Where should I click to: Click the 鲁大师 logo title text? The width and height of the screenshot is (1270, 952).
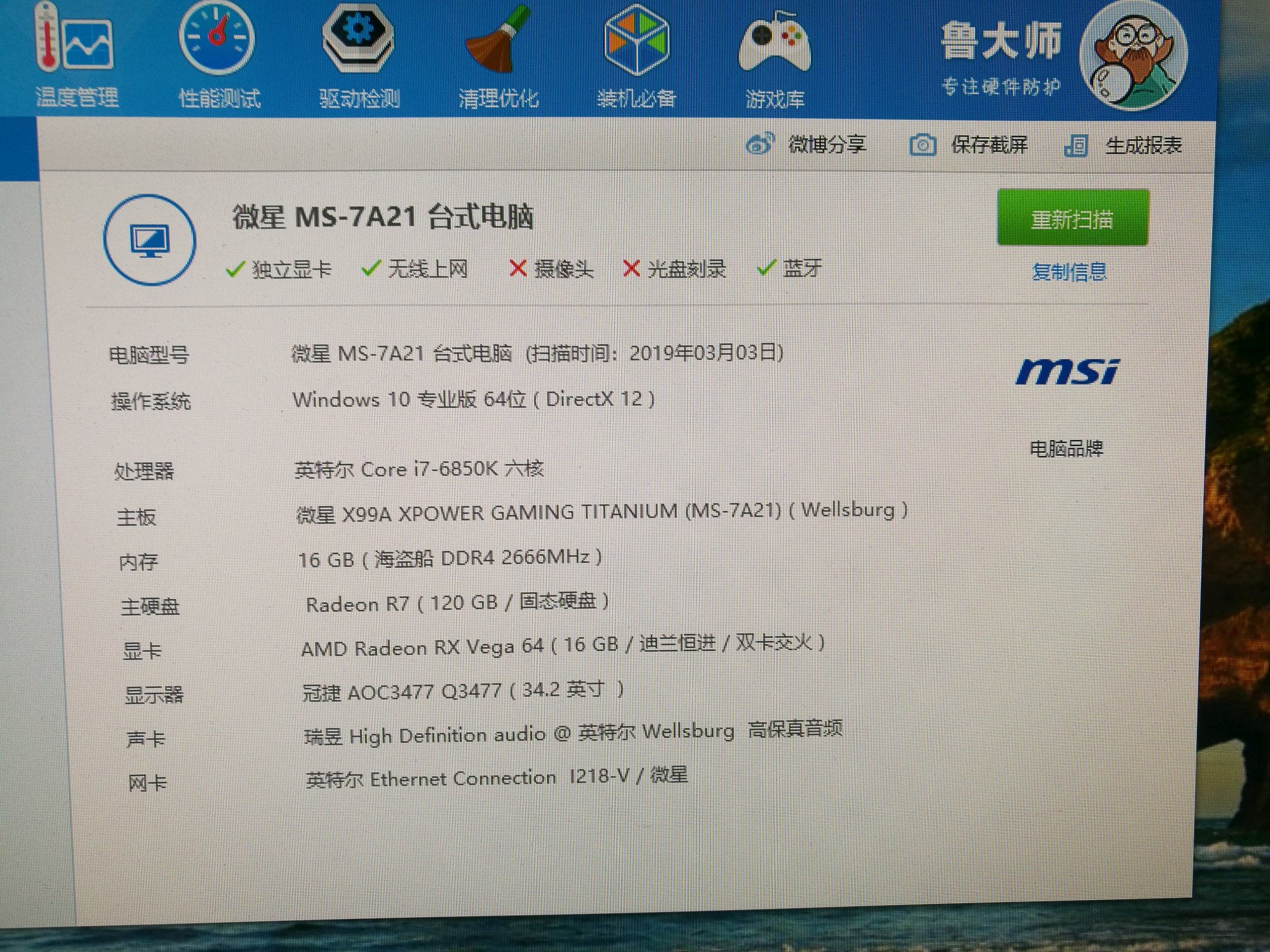point(1001,41)
